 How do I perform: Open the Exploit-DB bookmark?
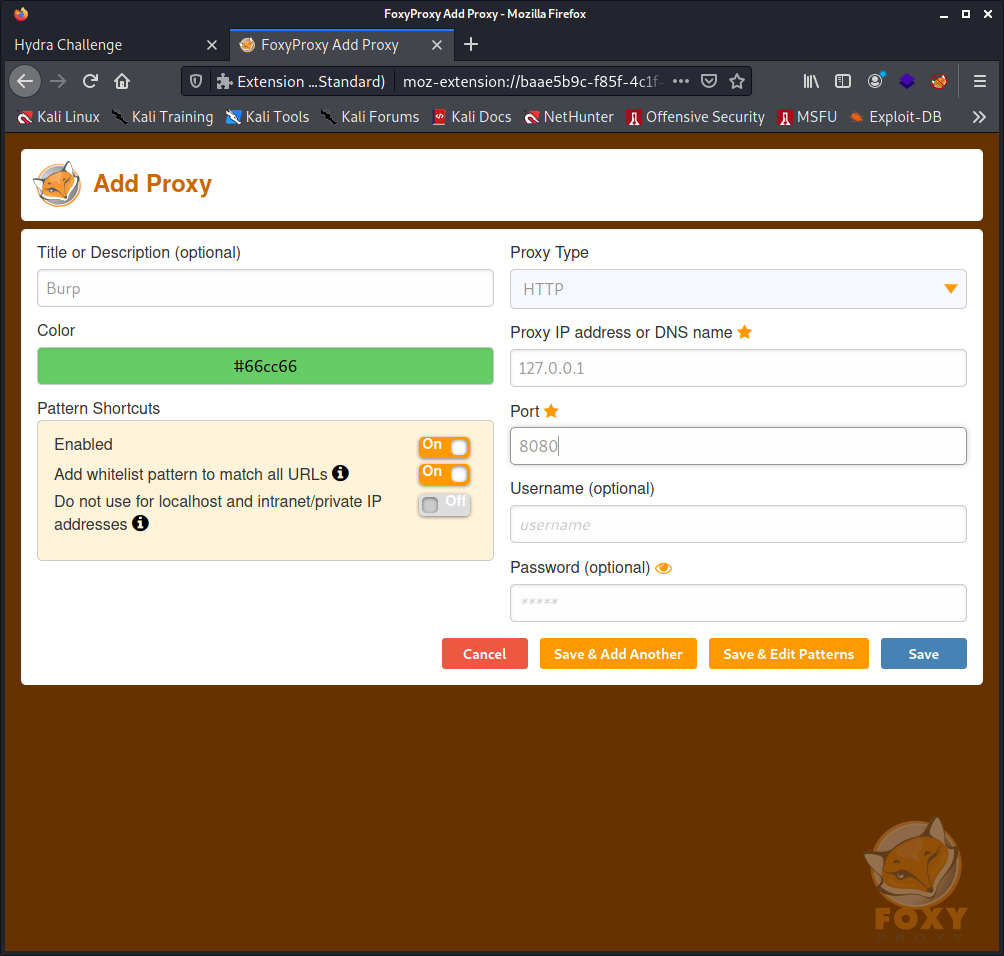point(895,117)
